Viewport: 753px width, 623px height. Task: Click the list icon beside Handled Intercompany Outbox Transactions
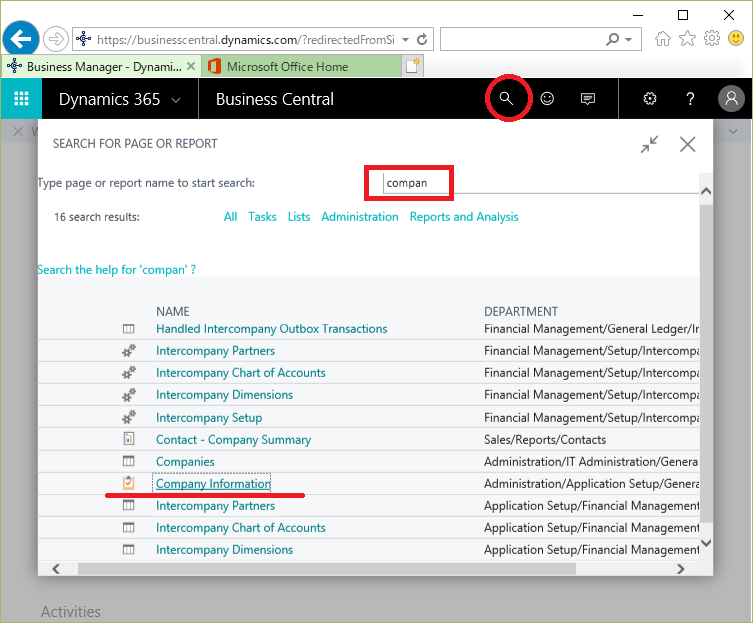pos(128,329)
